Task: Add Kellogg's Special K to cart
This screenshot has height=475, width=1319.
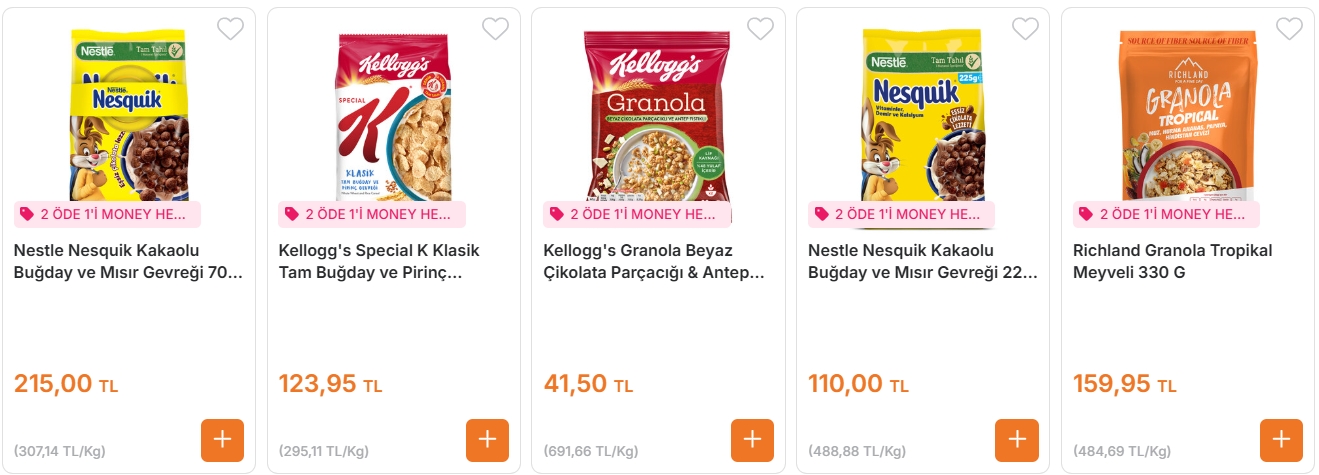Action: 487,440
